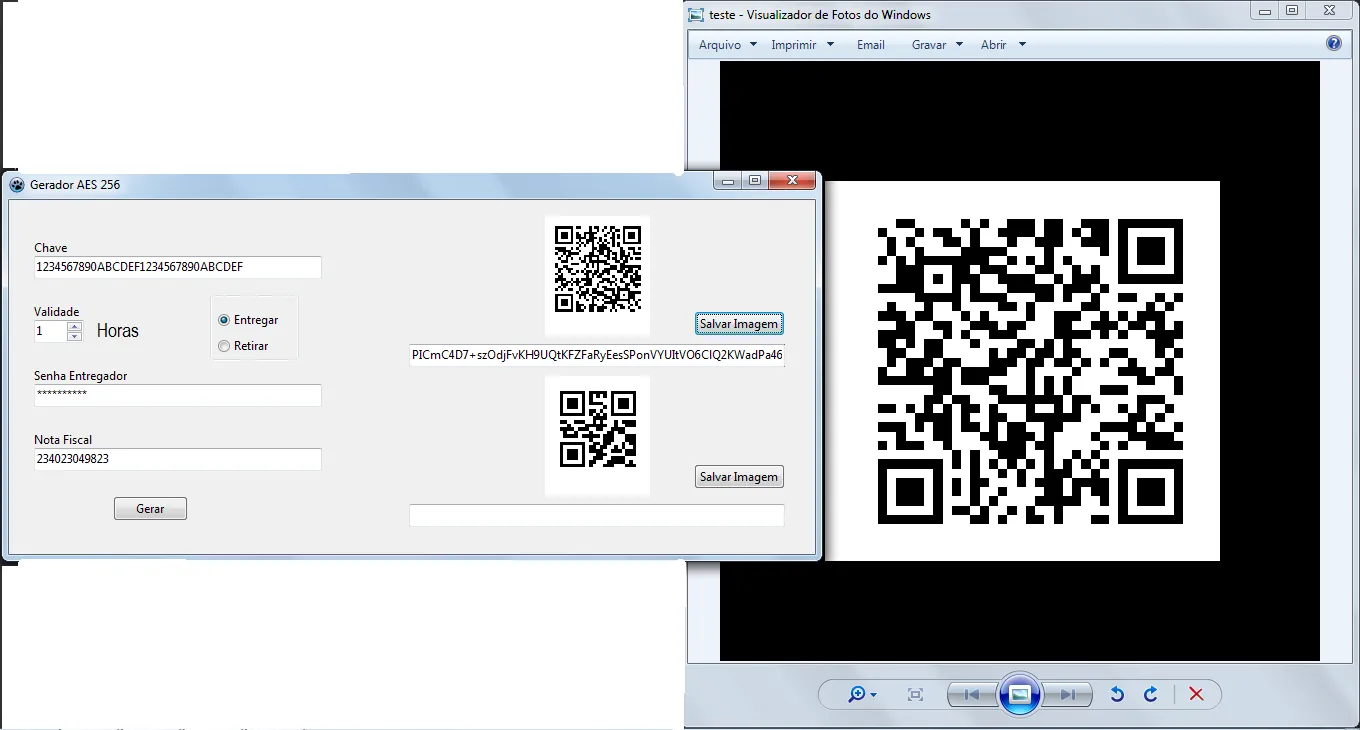This screenshot has height=730, width=1360.
Task: Minimize the Gerador AES 256 window
Action: click(728, 181)
